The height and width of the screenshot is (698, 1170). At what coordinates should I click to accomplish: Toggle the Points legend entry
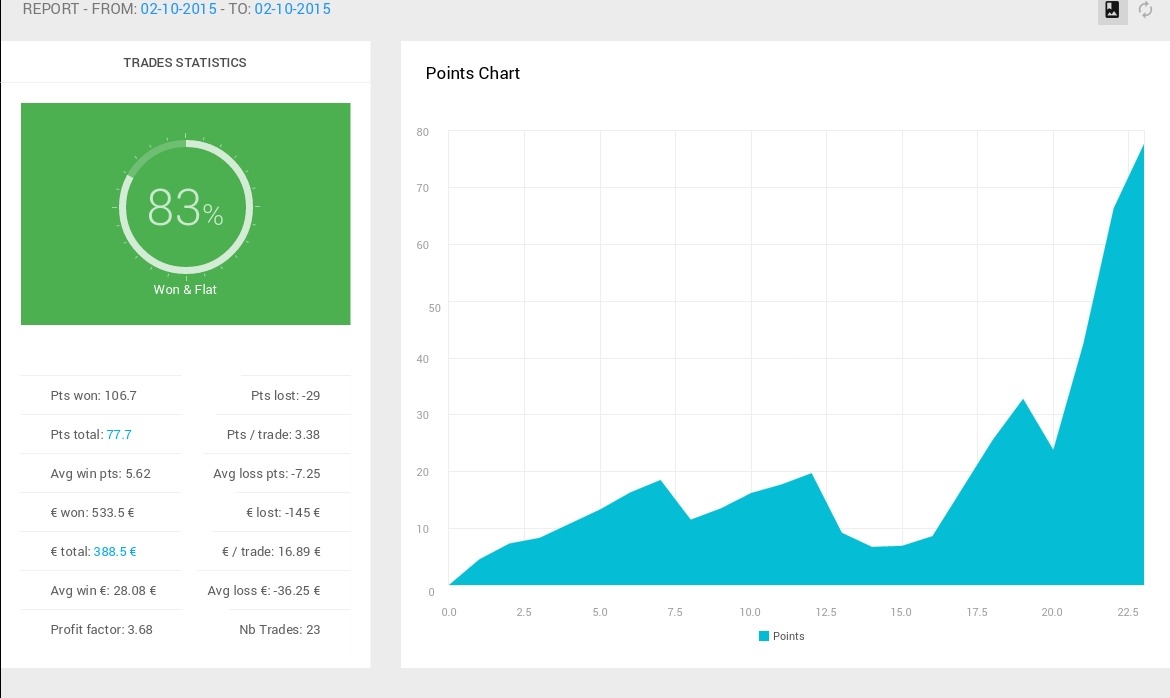click(x=781, y=636)
